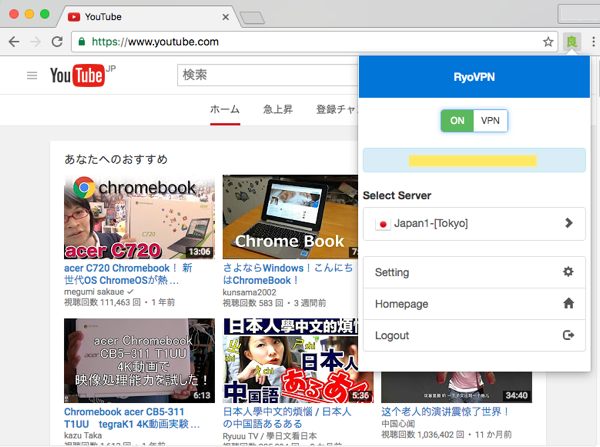Screen dimensions: 600x447
Task: Switch to the 登録チャンネル tab
Action: (x=337, y=109)
